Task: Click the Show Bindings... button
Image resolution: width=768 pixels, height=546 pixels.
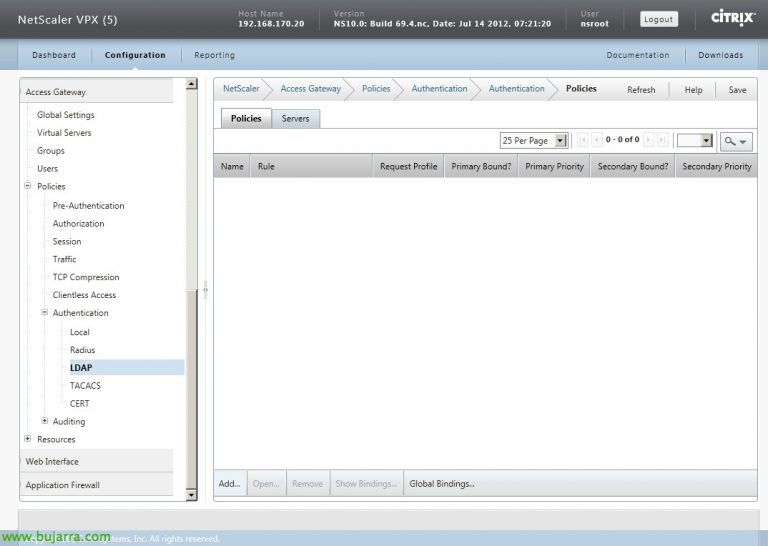Action: click(366, 484)
